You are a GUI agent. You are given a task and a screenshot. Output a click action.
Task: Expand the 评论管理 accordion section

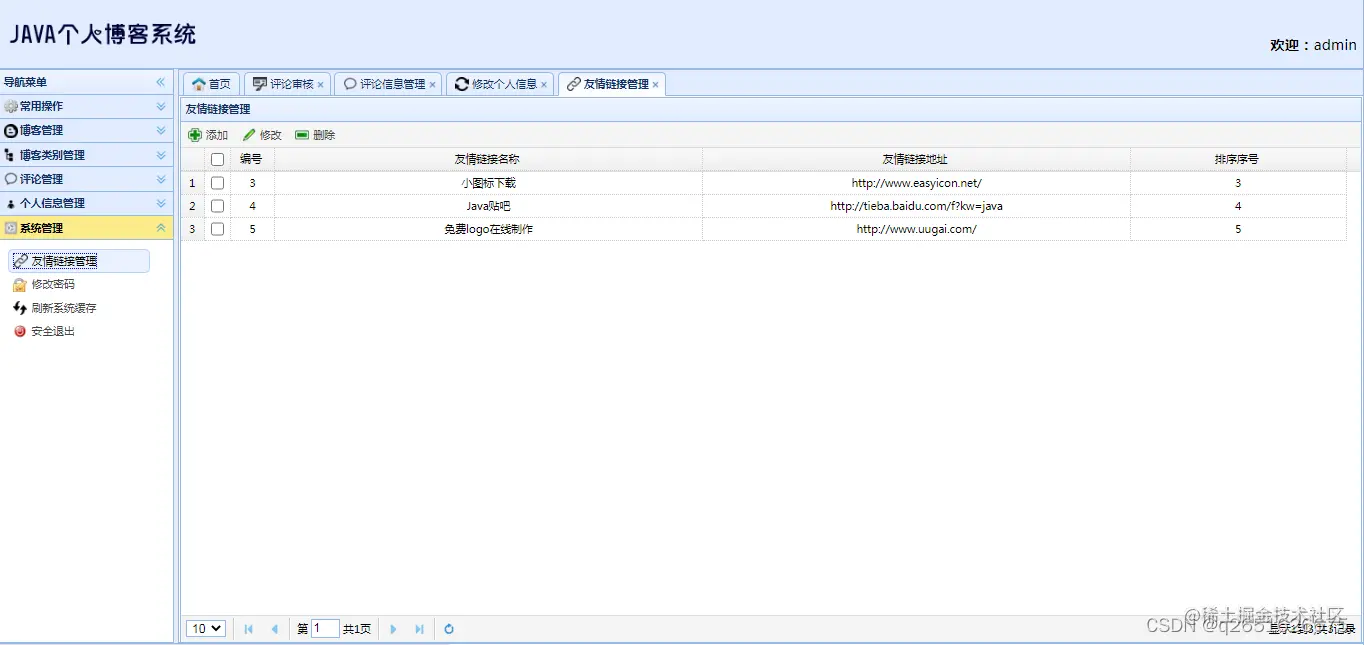(161, 179)
